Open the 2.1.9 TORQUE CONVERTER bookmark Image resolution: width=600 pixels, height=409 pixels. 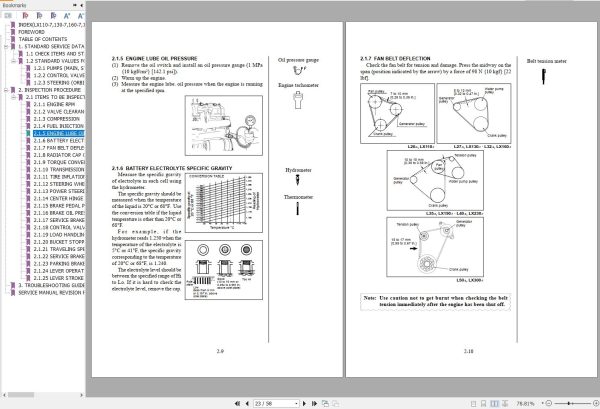pos(59,162)
